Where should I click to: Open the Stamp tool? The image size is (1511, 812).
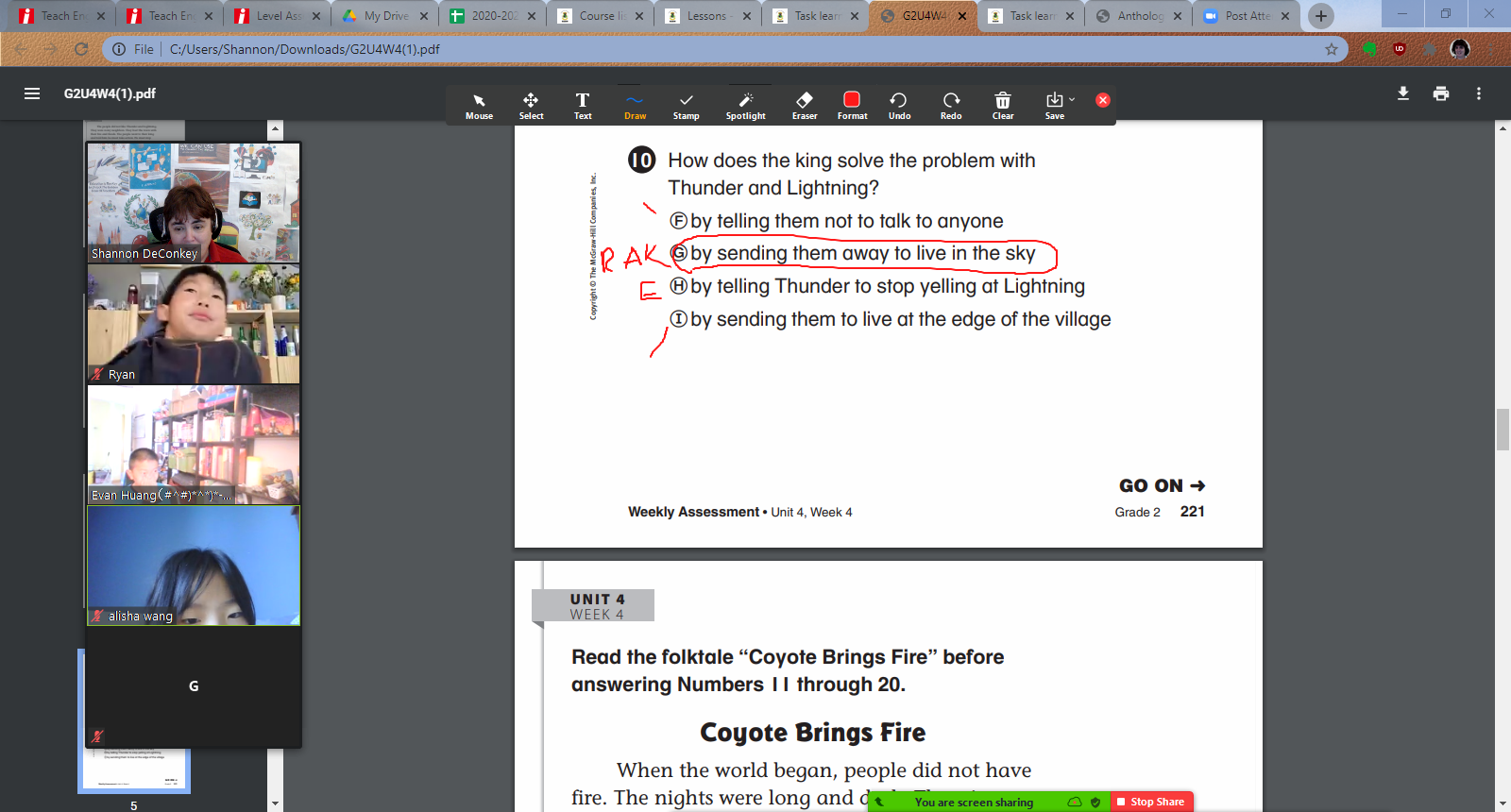pos(687,106)
